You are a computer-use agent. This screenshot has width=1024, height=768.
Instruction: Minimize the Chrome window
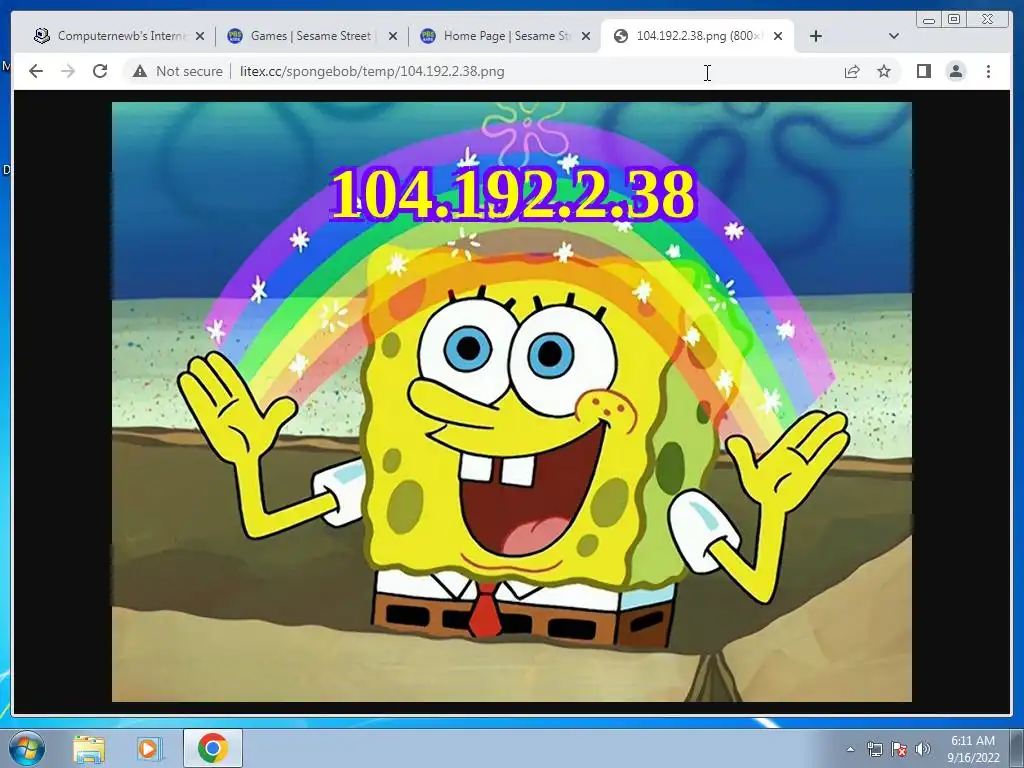tap(929, 20)
